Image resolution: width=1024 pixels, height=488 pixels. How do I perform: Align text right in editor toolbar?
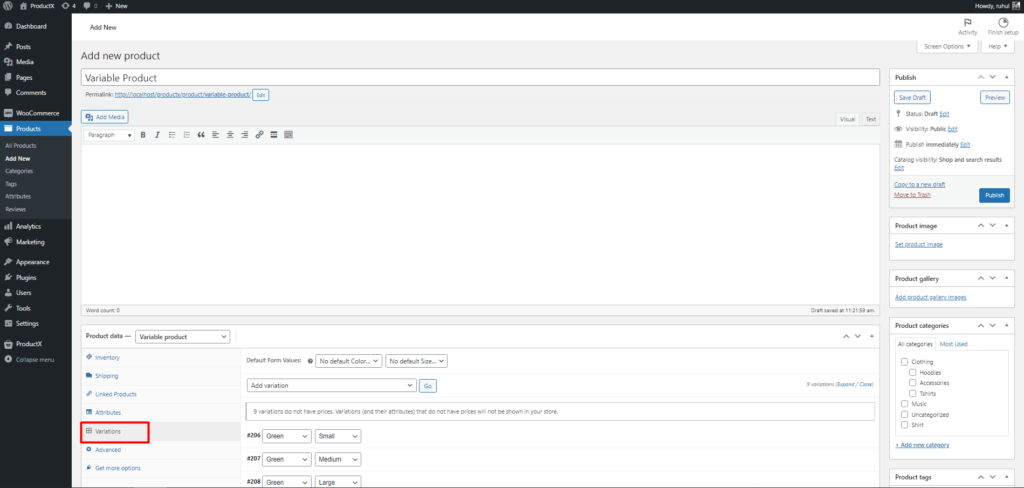tap(244, 135)
